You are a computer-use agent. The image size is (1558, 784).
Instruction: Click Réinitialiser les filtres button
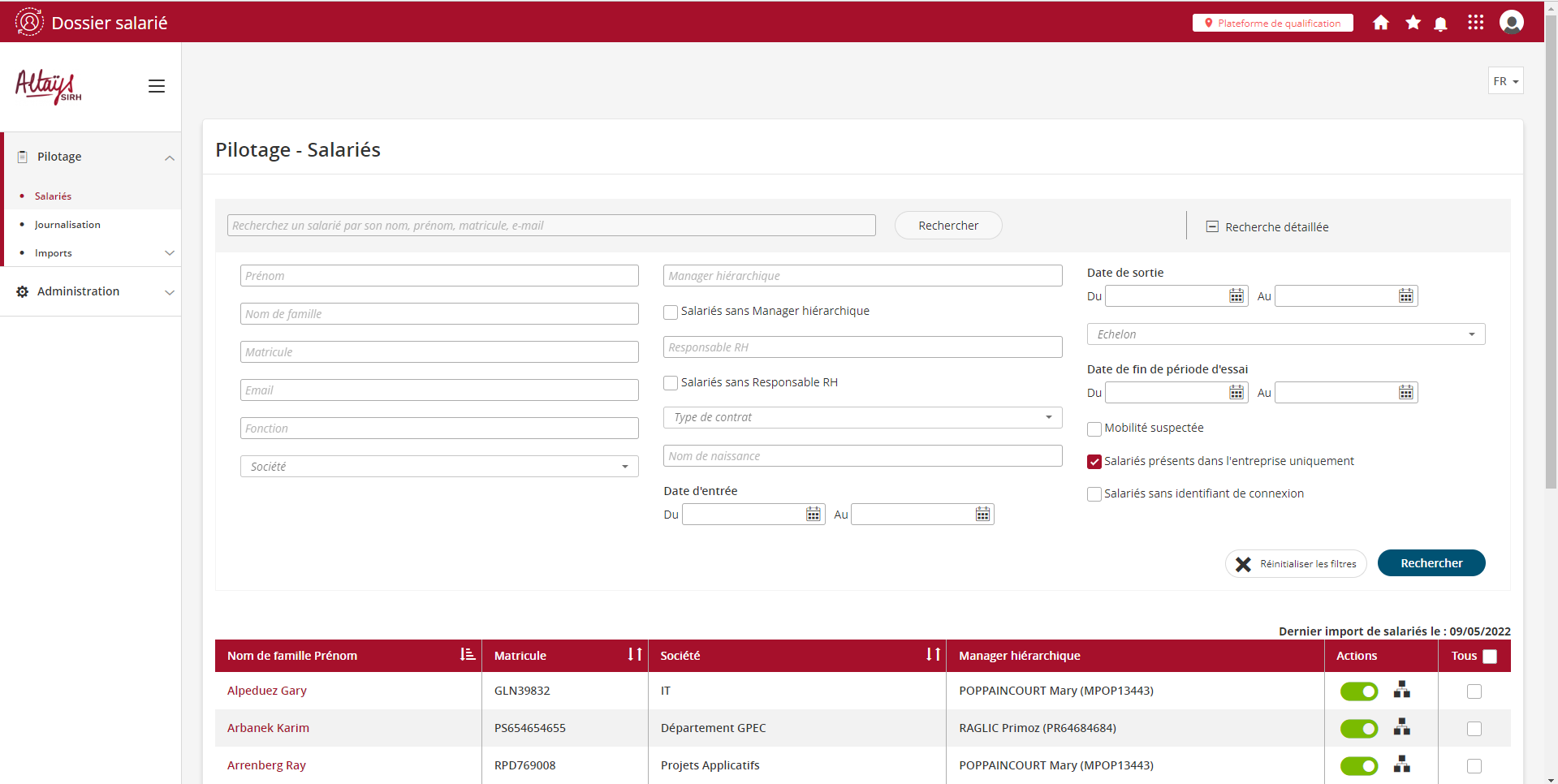(1296, 564)
